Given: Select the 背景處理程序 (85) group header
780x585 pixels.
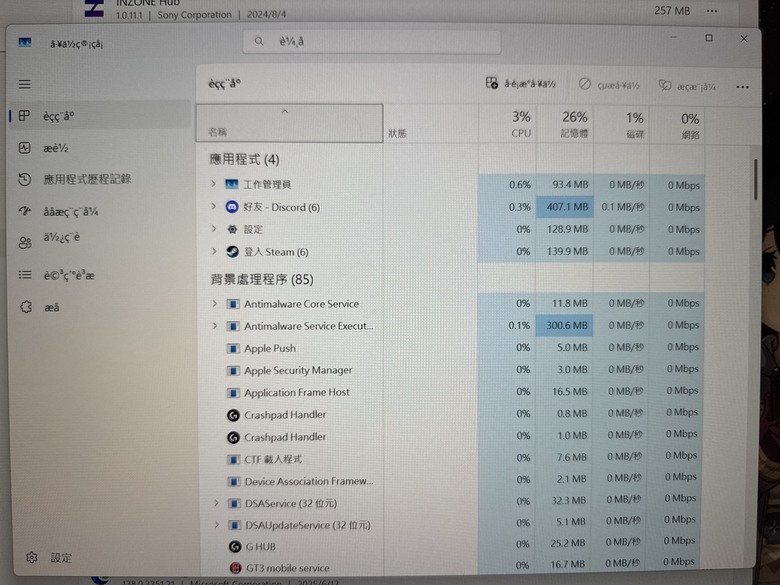Looking at the screenshot, I should pyautogui.click(x=262, y=279).
